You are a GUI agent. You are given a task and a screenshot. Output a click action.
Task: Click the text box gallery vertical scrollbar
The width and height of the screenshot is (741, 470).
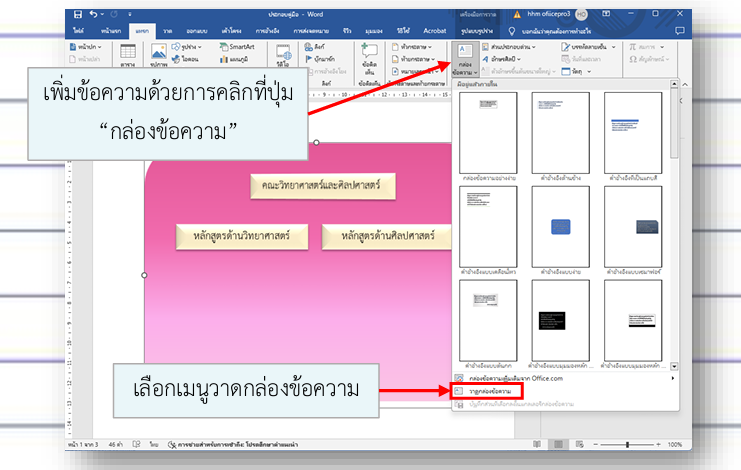674,230
